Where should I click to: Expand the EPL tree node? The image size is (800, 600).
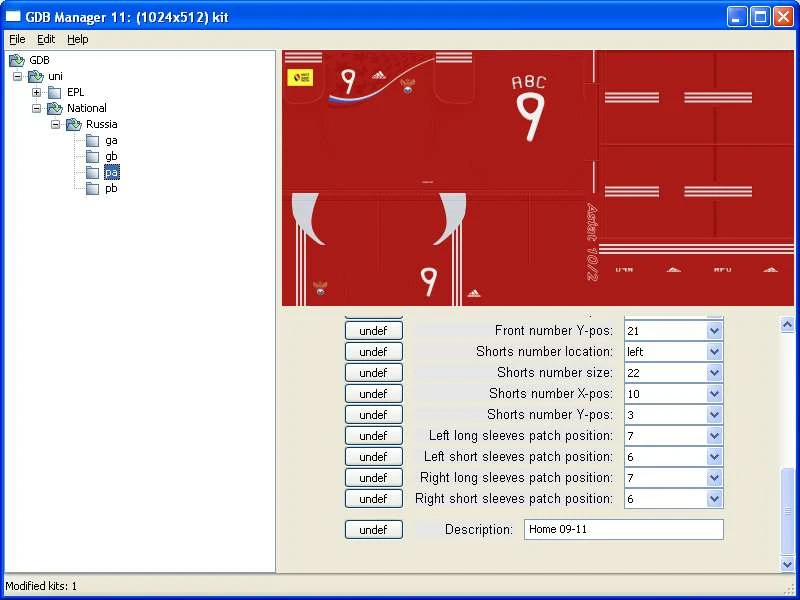click(34, 92)
